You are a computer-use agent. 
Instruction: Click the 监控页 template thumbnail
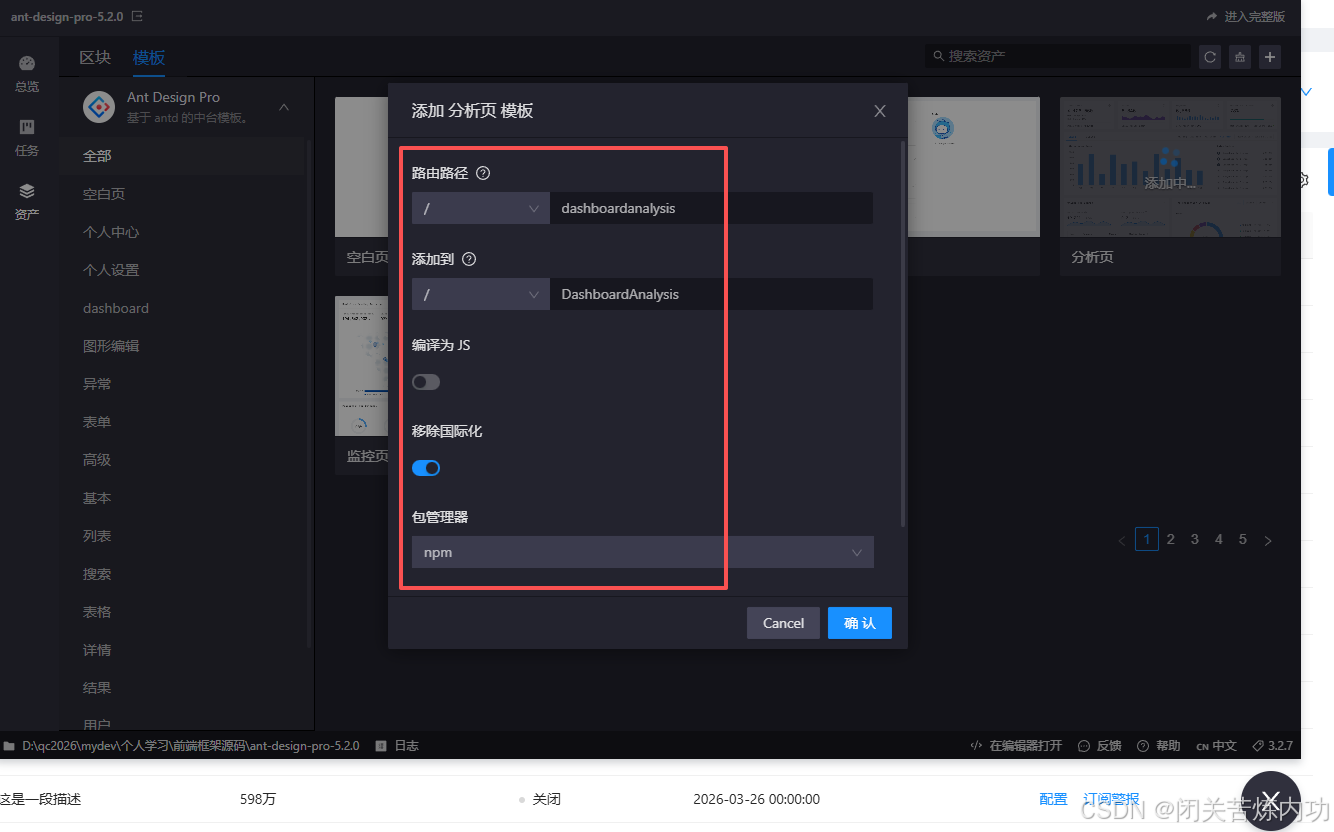[x=362, y=366]
